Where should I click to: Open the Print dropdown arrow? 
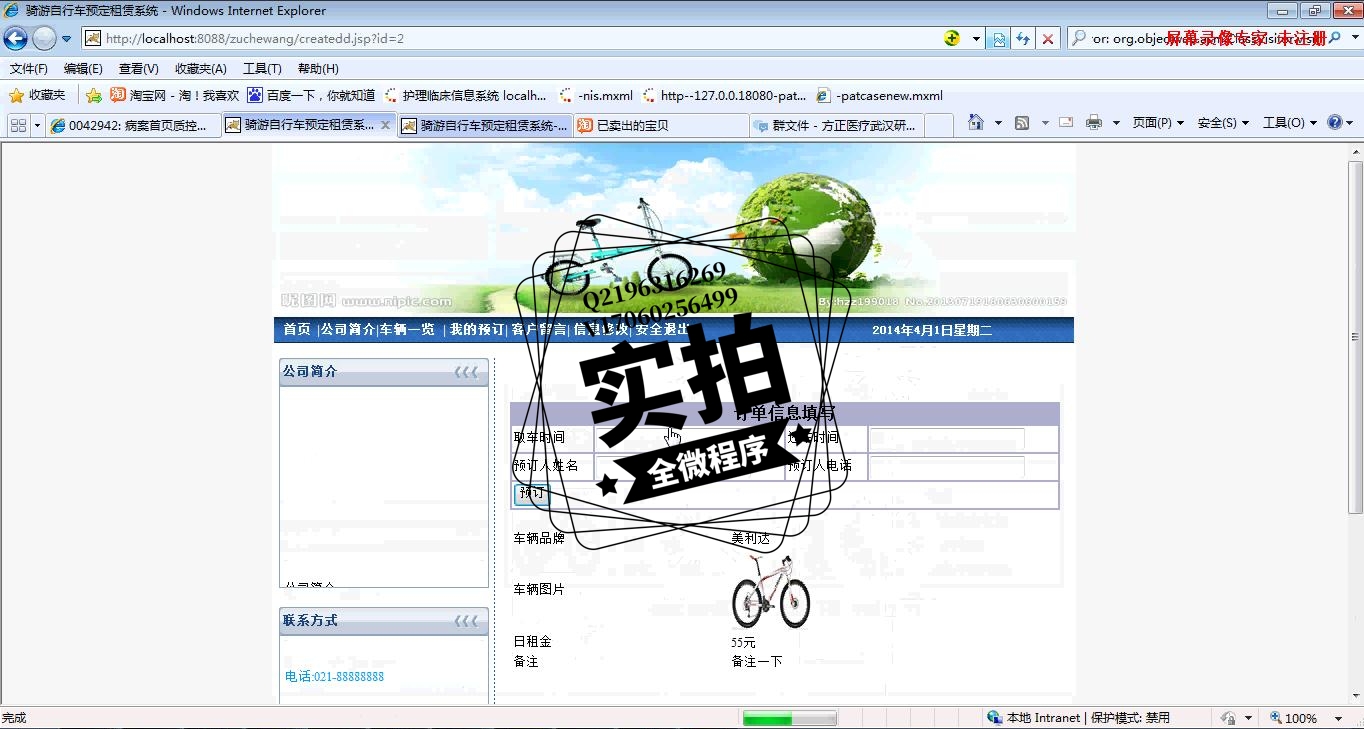1116,123
